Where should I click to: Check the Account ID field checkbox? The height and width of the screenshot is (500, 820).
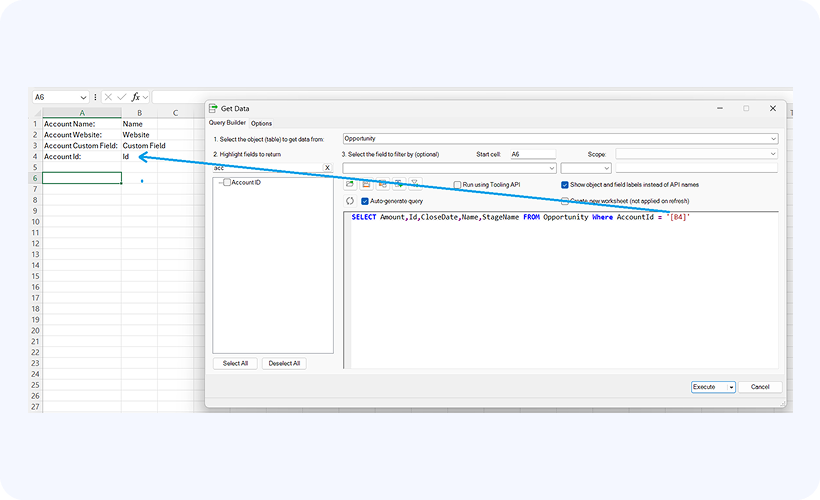coord(227,183)
